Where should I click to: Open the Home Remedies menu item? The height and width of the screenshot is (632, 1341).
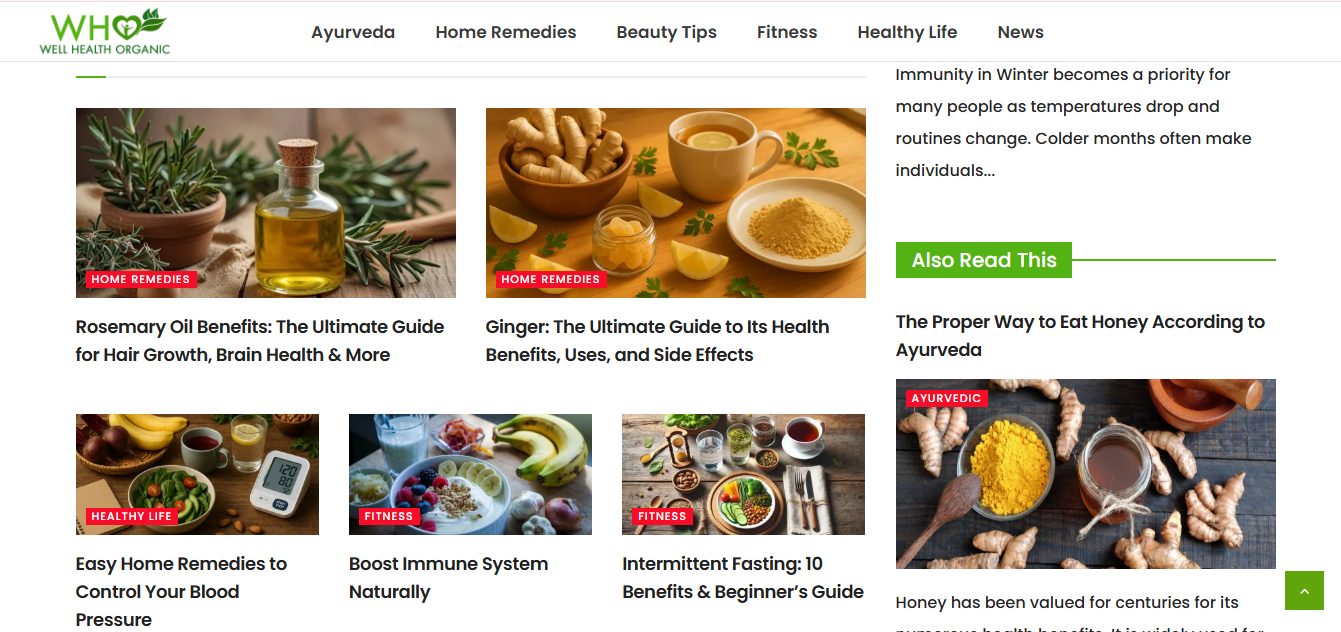506,32
